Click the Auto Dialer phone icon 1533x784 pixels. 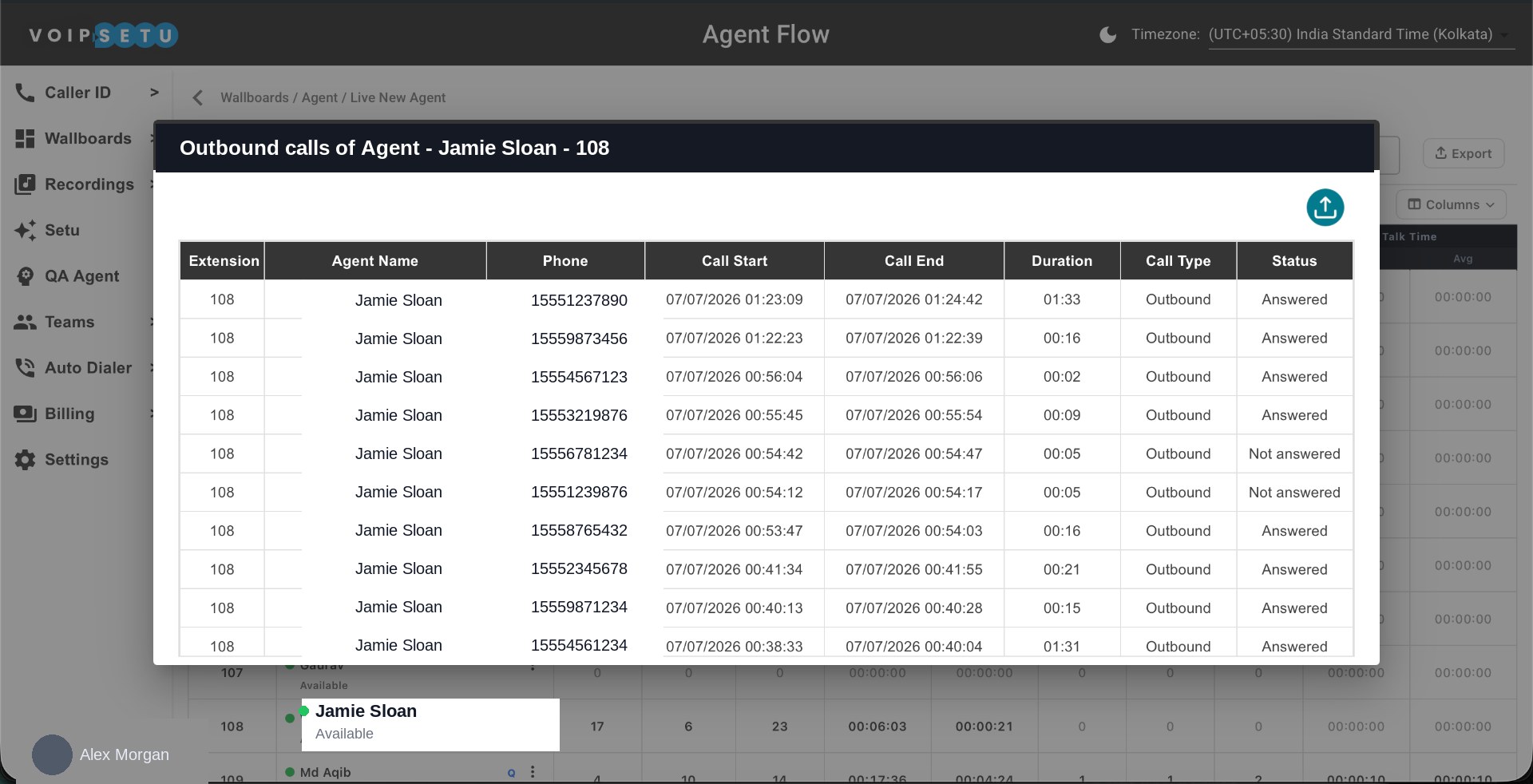(x=25, y=368)
